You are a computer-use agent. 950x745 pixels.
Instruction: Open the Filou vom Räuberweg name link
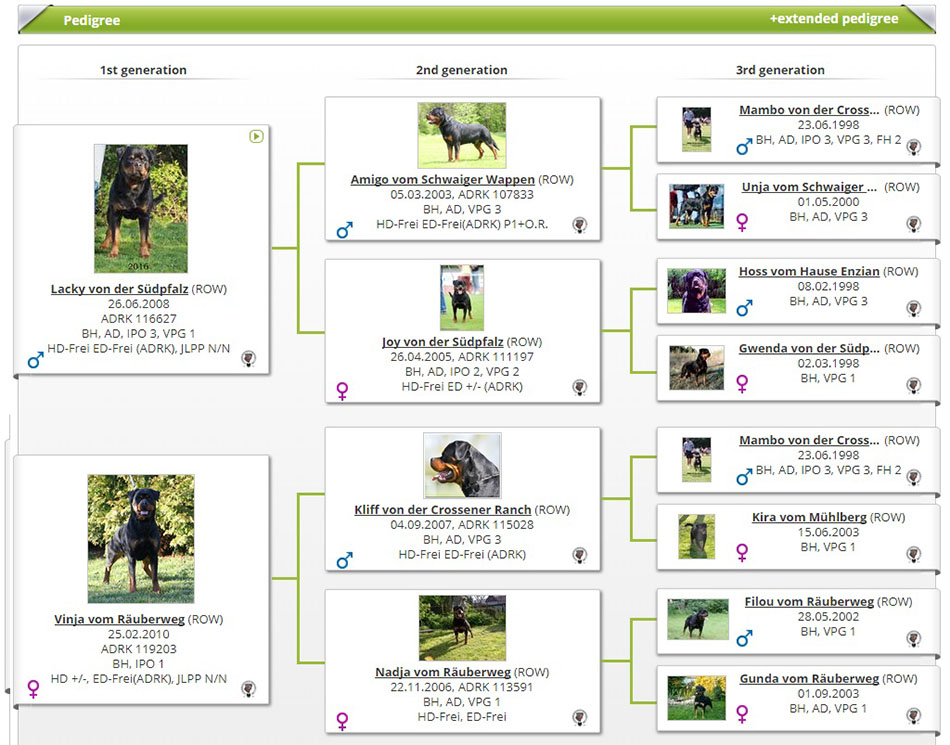click(x=794, y=602)
